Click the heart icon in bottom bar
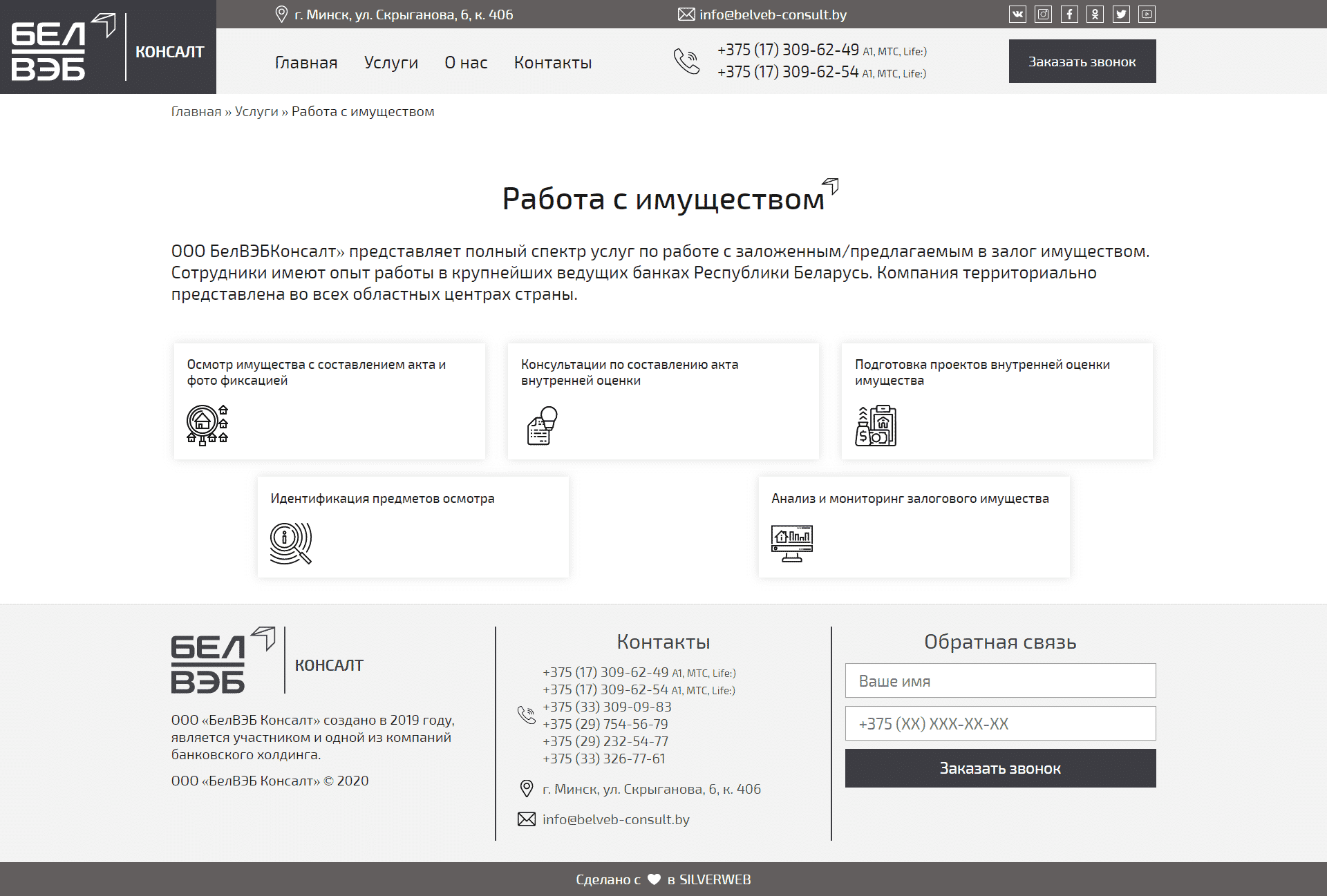The height and width of the screenshot is (896, 1327). [654, 879]
